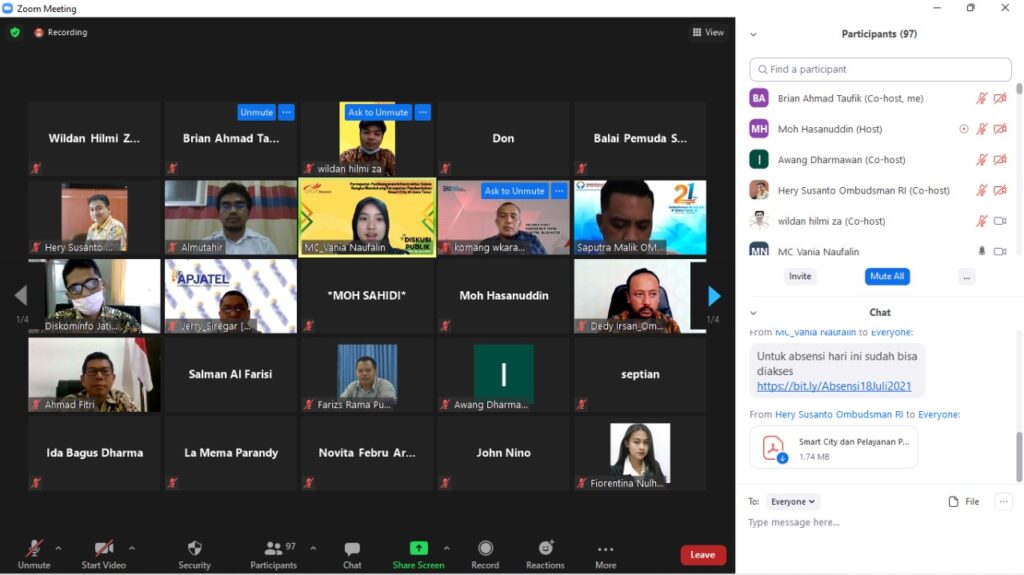1024x575 pixels.
Task: Click the Recording indicator
Action: point(61,32)
